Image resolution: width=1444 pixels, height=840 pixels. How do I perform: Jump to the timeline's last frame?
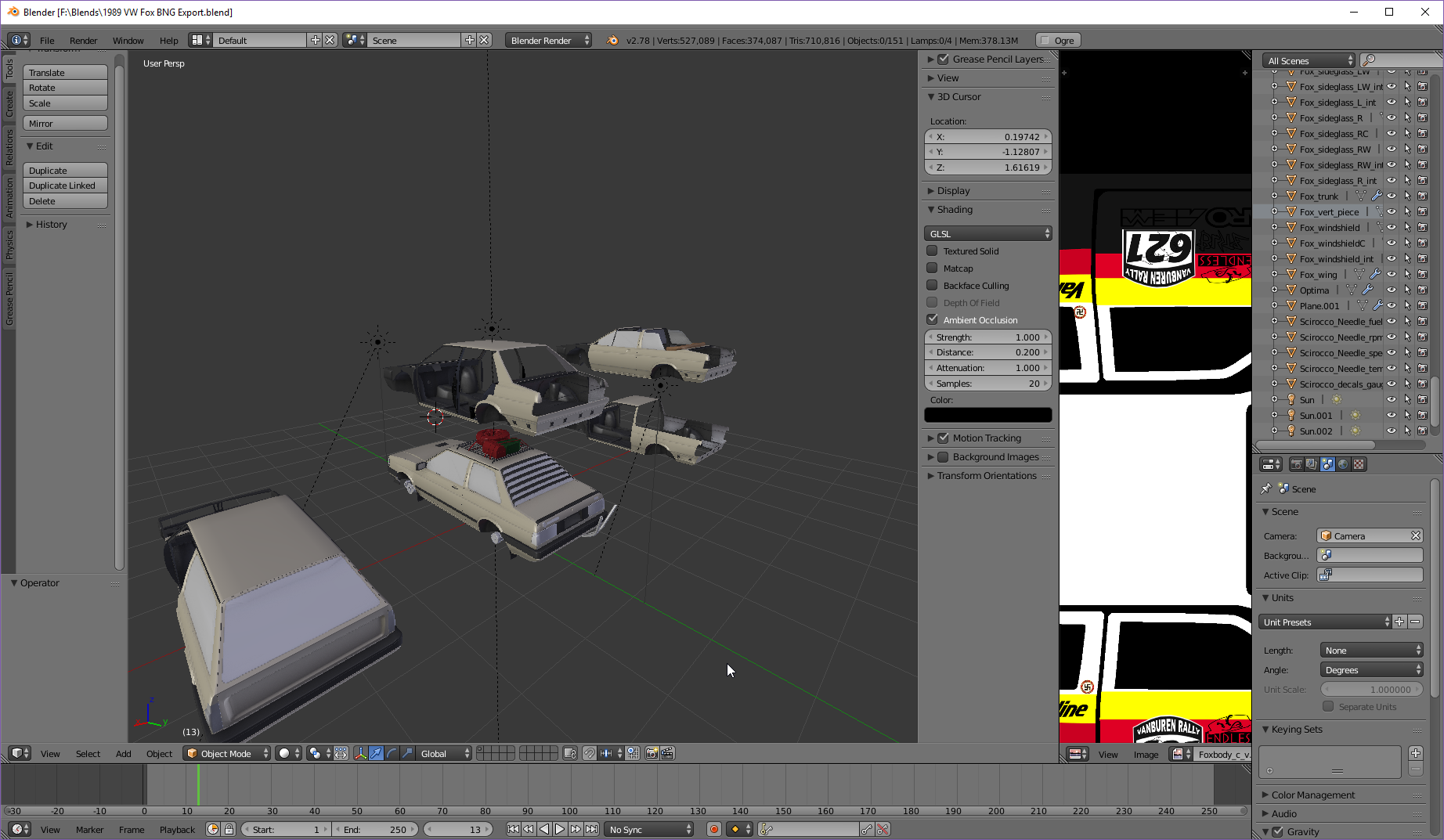[592, 829]
